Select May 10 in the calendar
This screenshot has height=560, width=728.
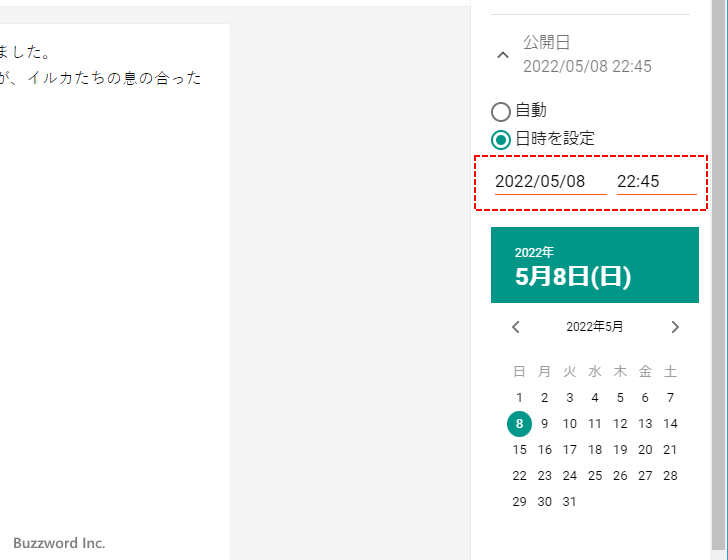570,423
